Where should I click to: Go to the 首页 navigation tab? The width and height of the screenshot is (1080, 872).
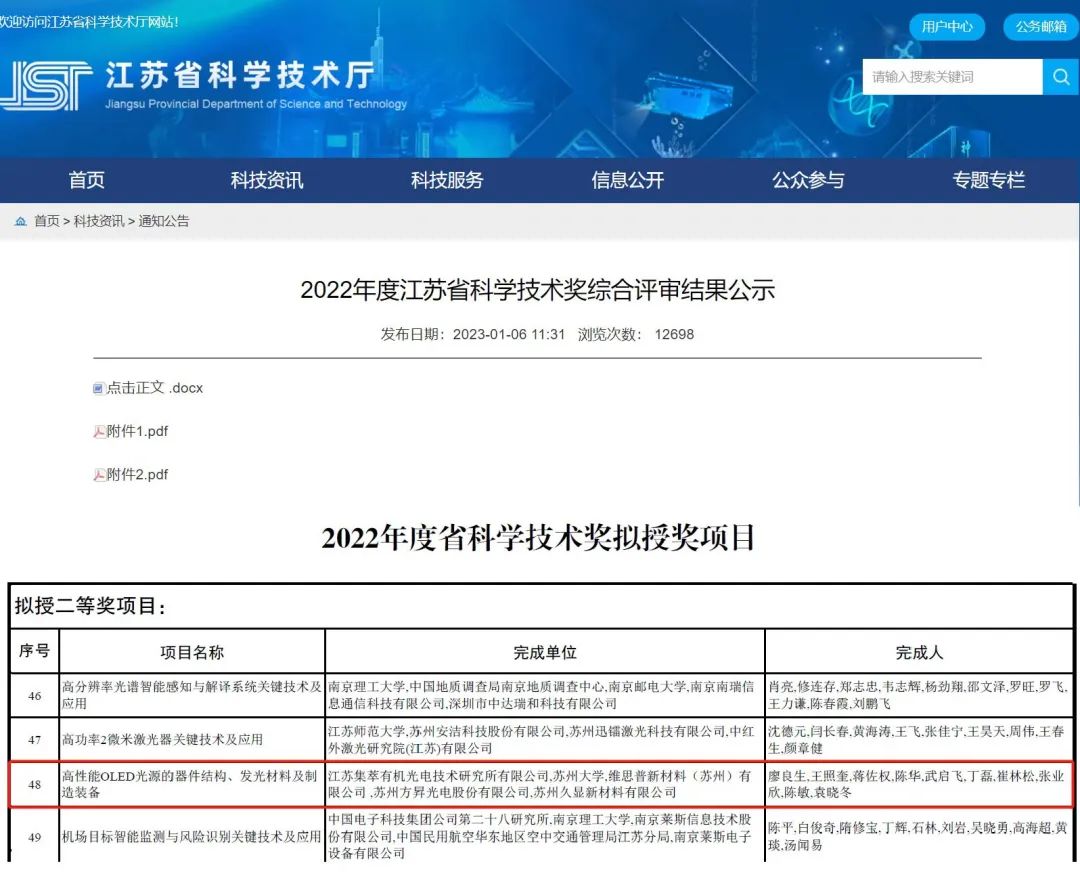tap(87, 180)
